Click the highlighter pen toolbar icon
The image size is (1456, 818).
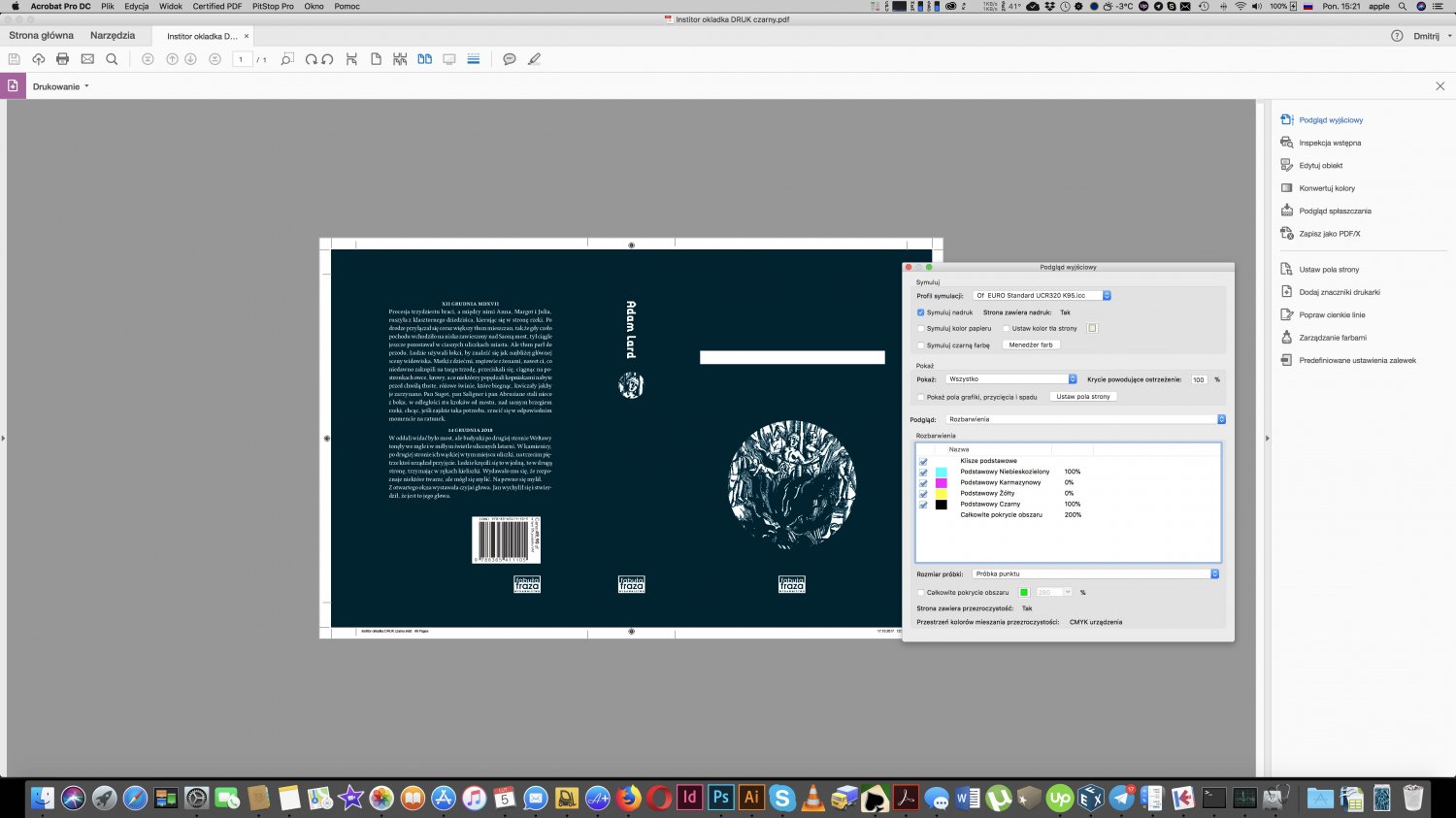pos(534,59)
